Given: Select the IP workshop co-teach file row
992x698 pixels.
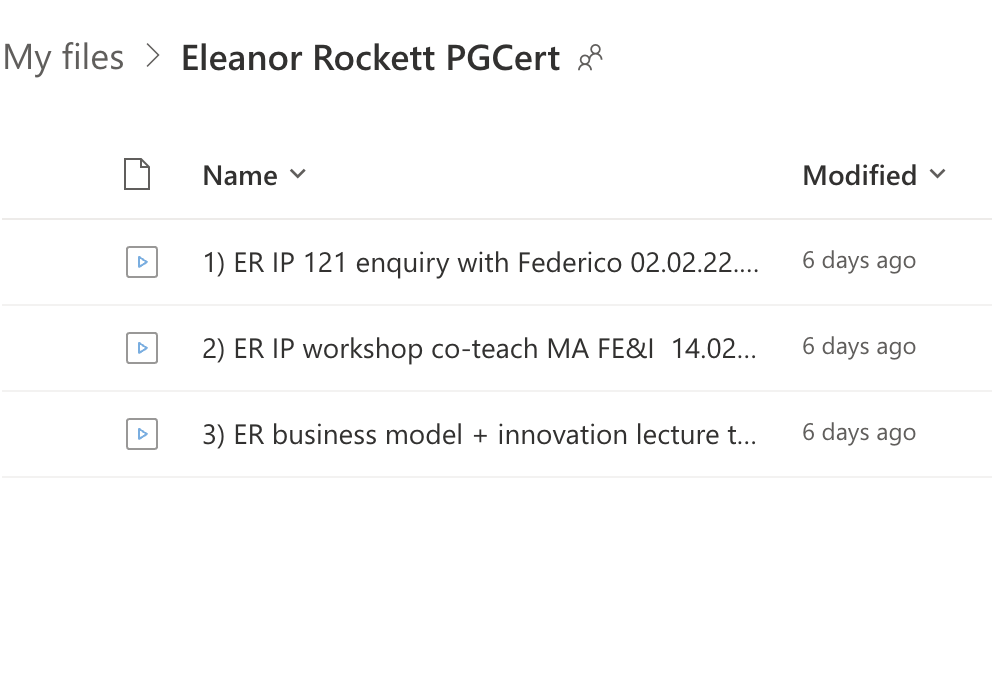Looking at the screenshot, I should click(60, 348).
